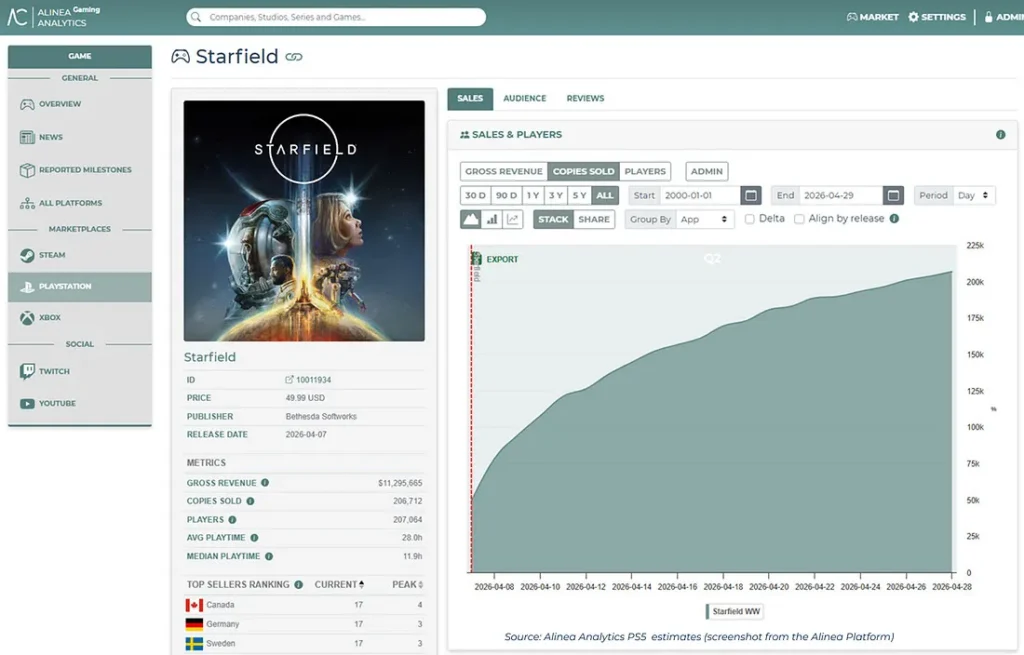Switch to the line chart view

513,219
